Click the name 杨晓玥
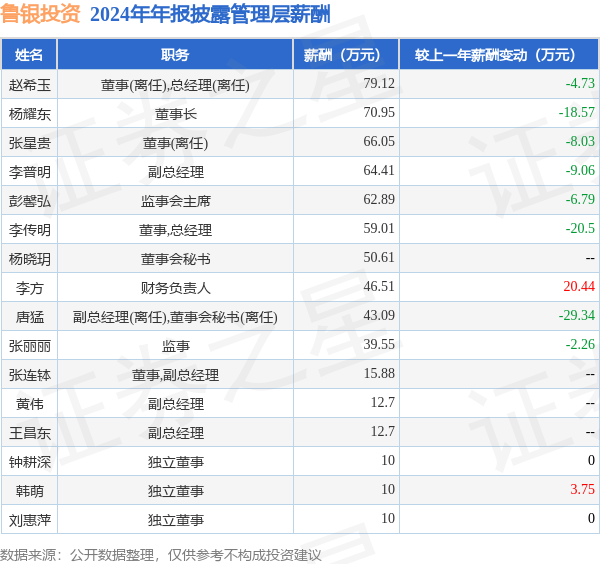600x564 pixels. [x=29, y=259]
